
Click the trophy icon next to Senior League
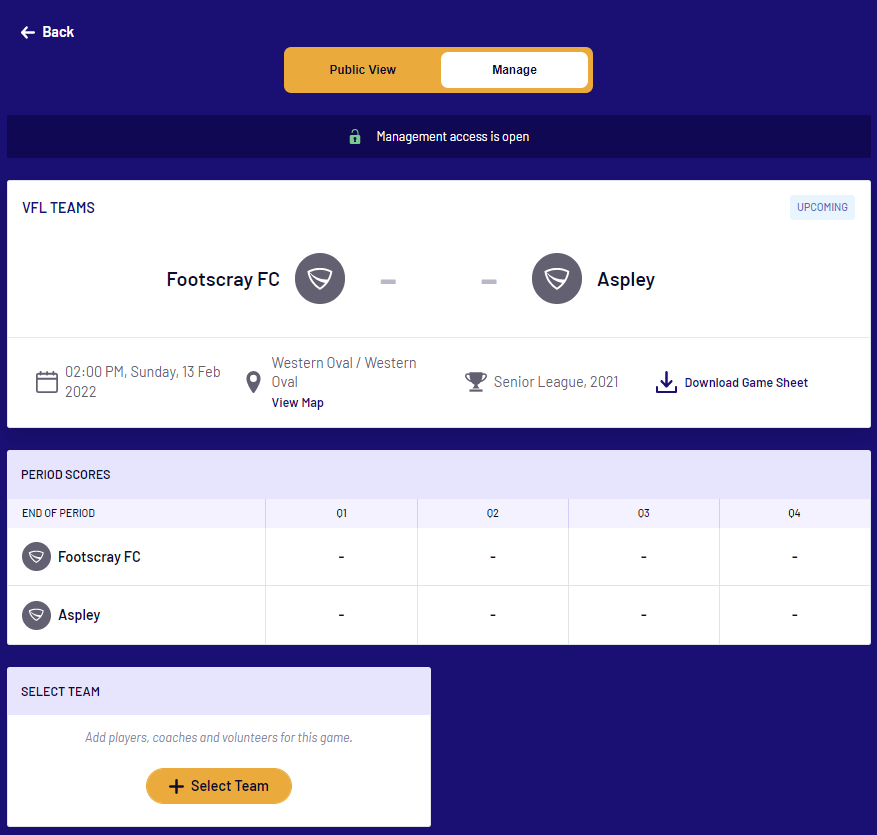pyautogui.click(x=476, y=382)
